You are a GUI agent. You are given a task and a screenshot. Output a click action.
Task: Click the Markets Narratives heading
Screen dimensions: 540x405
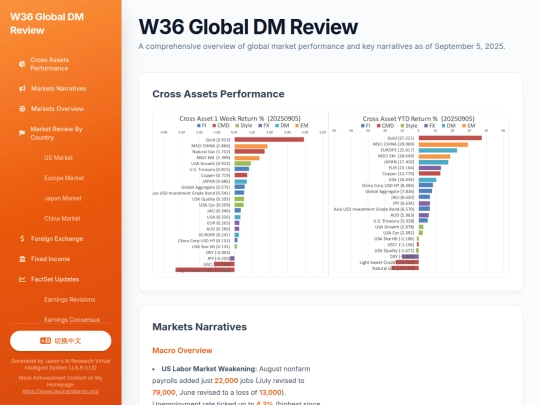(199, 327)
